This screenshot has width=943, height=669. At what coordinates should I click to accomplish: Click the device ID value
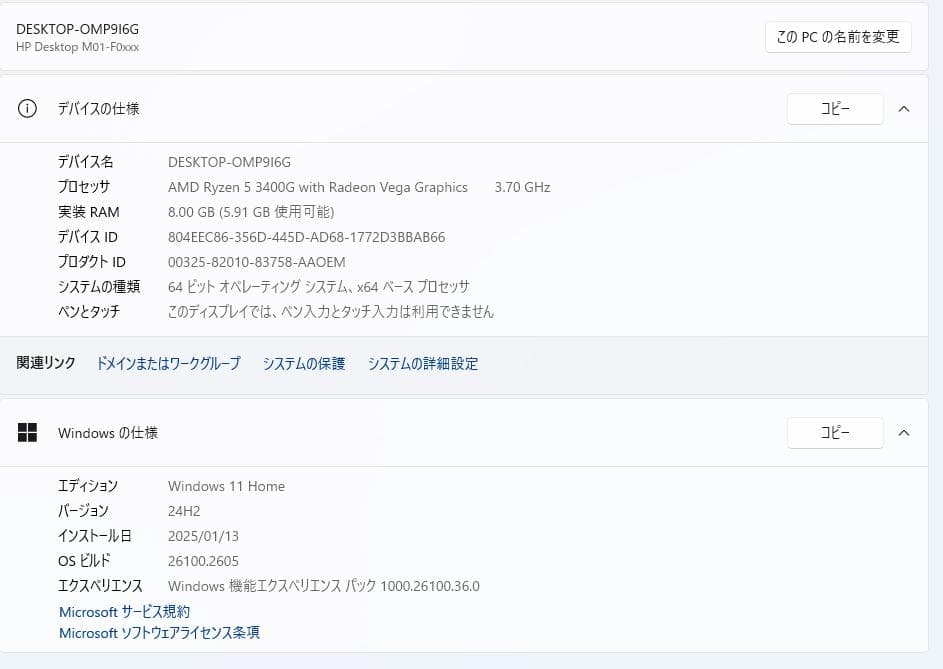pyautogui.click(x=305, y=237)
